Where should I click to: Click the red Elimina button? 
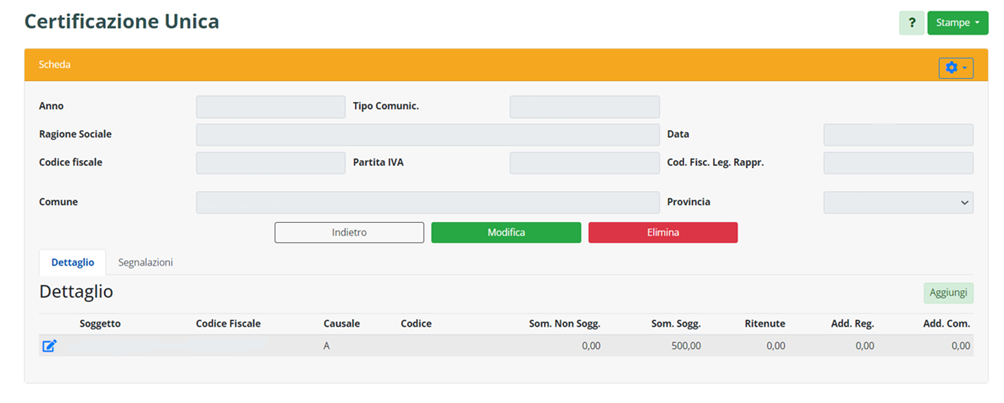tap(662, 232)
